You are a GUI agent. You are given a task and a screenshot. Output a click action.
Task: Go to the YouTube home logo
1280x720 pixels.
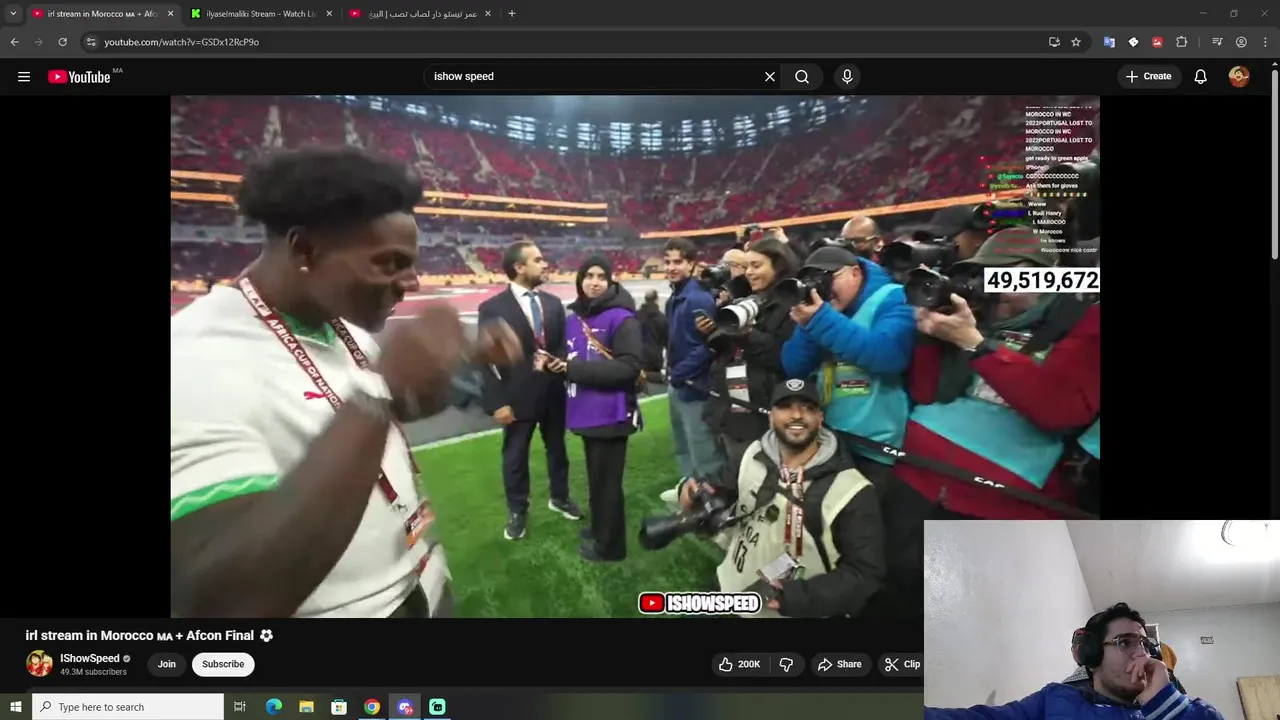click(80, 76)
